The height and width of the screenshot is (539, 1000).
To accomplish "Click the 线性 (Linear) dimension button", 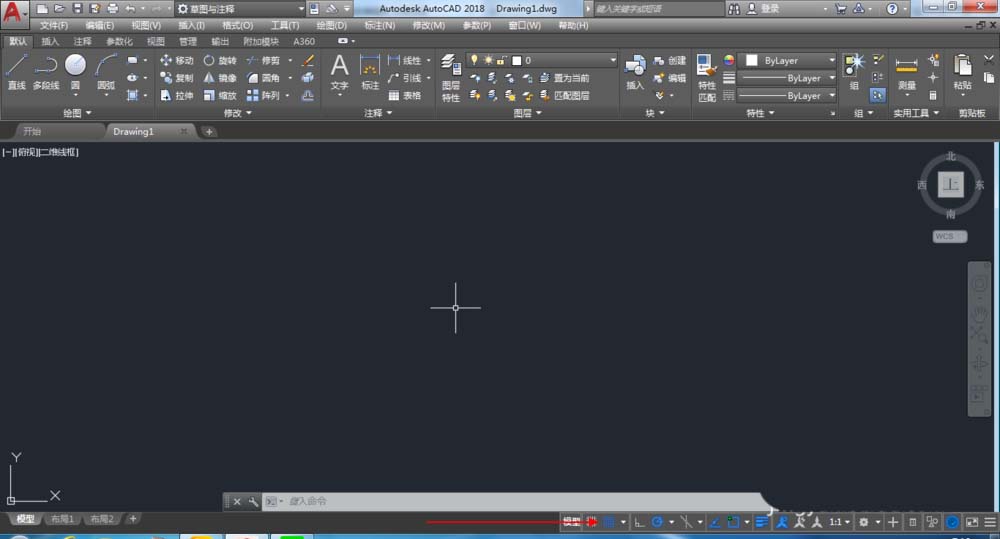I will click(405, 60).
